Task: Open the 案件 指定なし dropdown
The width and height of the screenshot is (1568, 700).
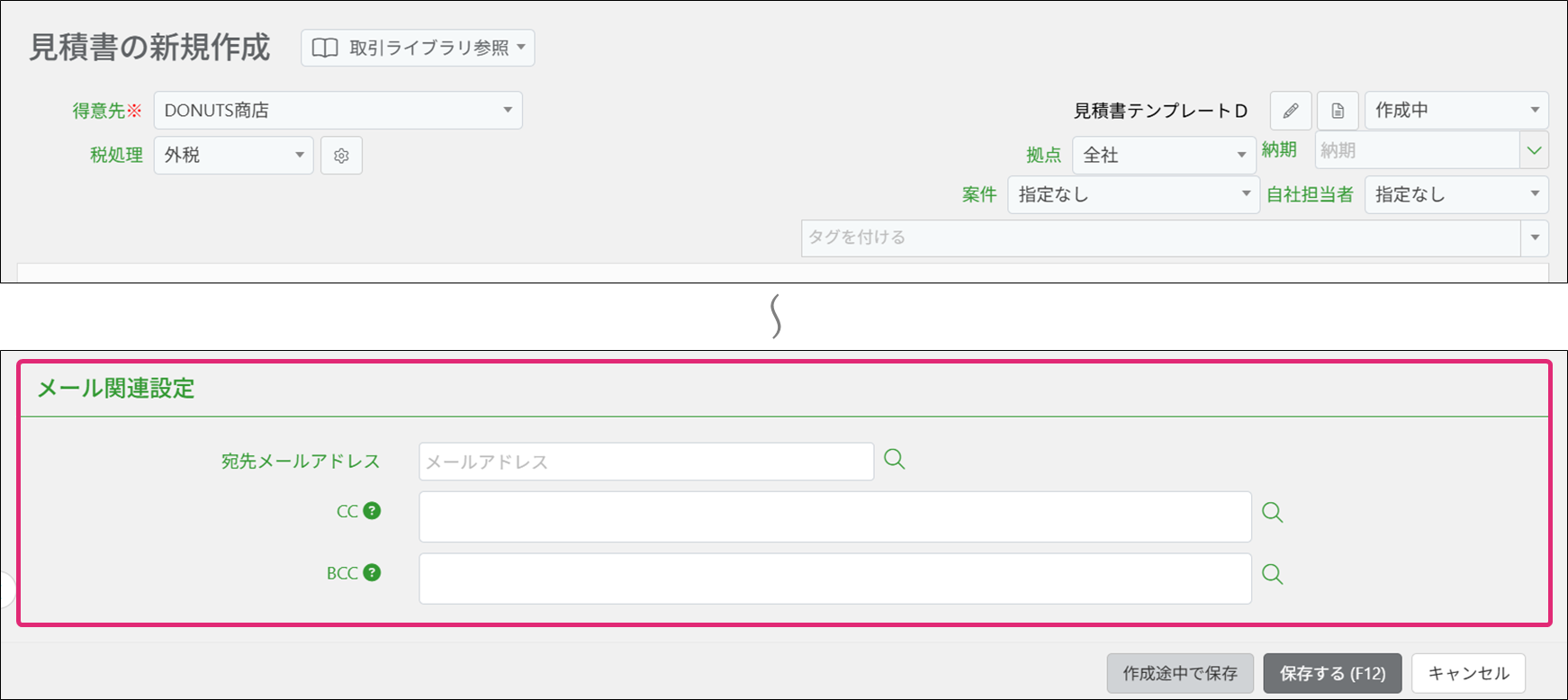Action: 1132,194
